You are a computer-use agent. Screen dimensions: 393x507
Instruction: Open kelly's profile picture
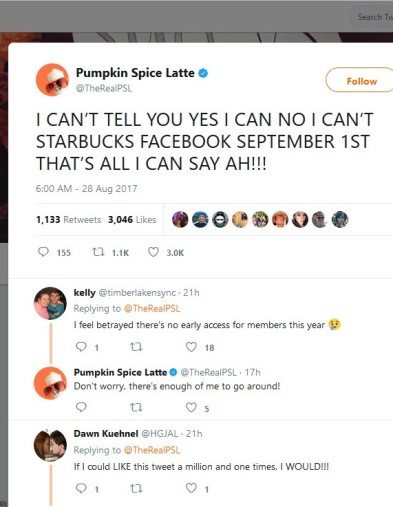tap(50, 303)
